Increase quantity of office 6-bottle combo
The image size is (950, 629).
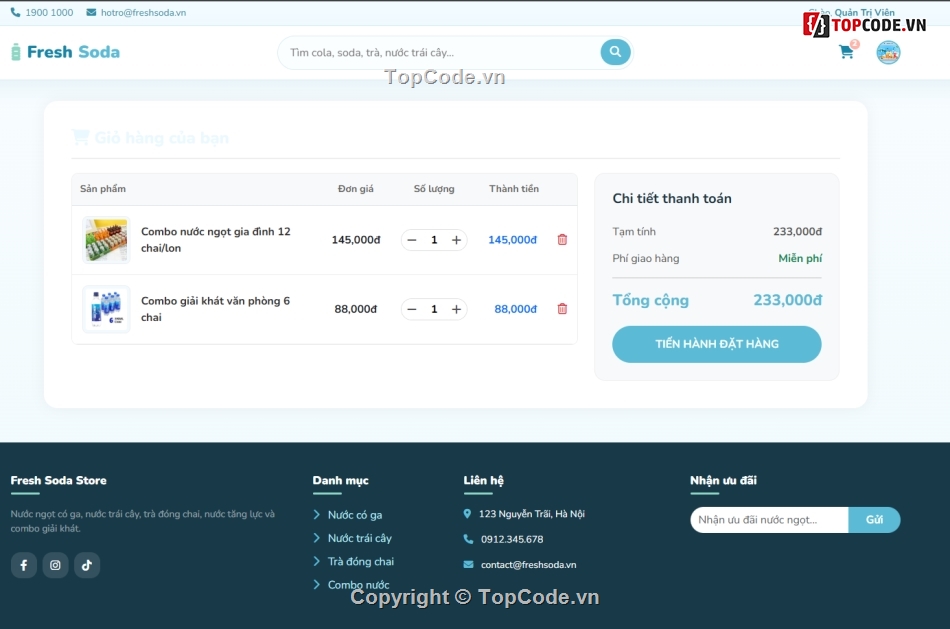[x=456, y=309]
